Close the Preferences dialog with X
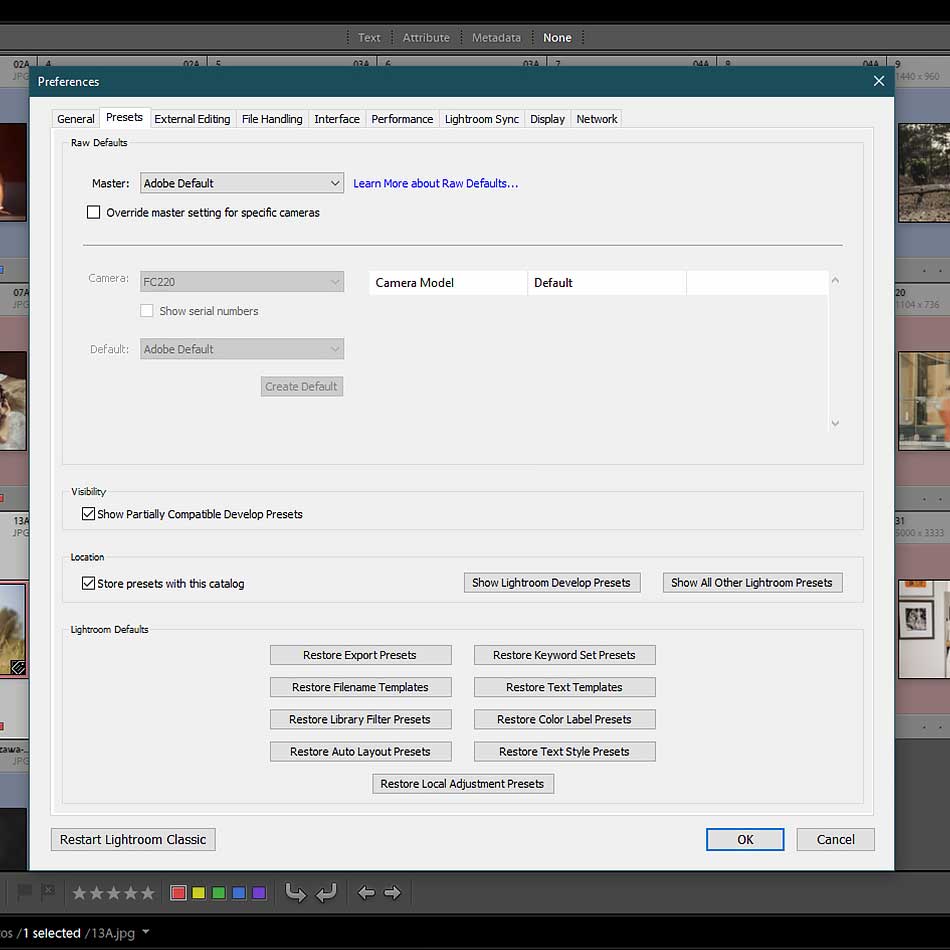 tap(879, 81)
